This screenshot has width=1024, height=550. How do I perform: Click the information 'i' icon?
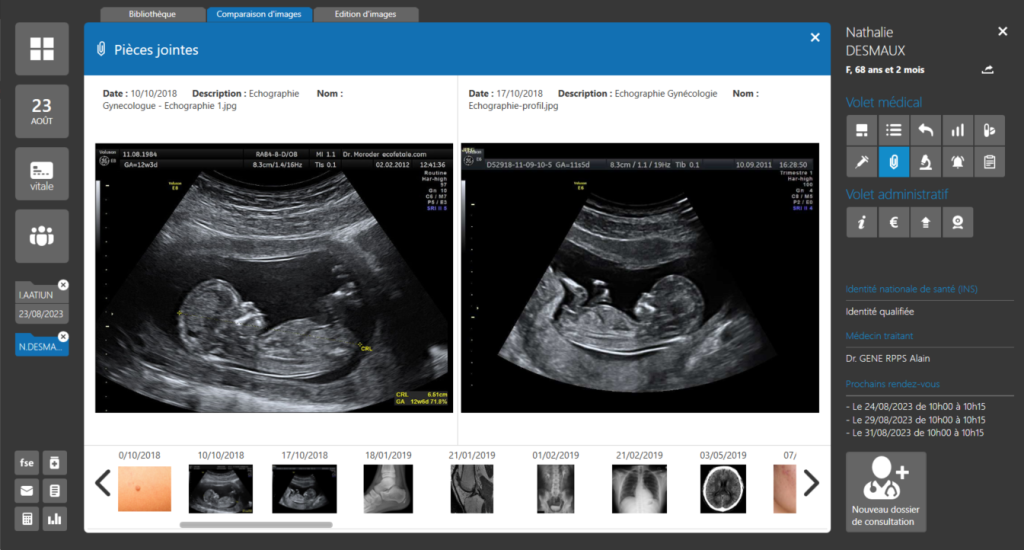(861, 222)
